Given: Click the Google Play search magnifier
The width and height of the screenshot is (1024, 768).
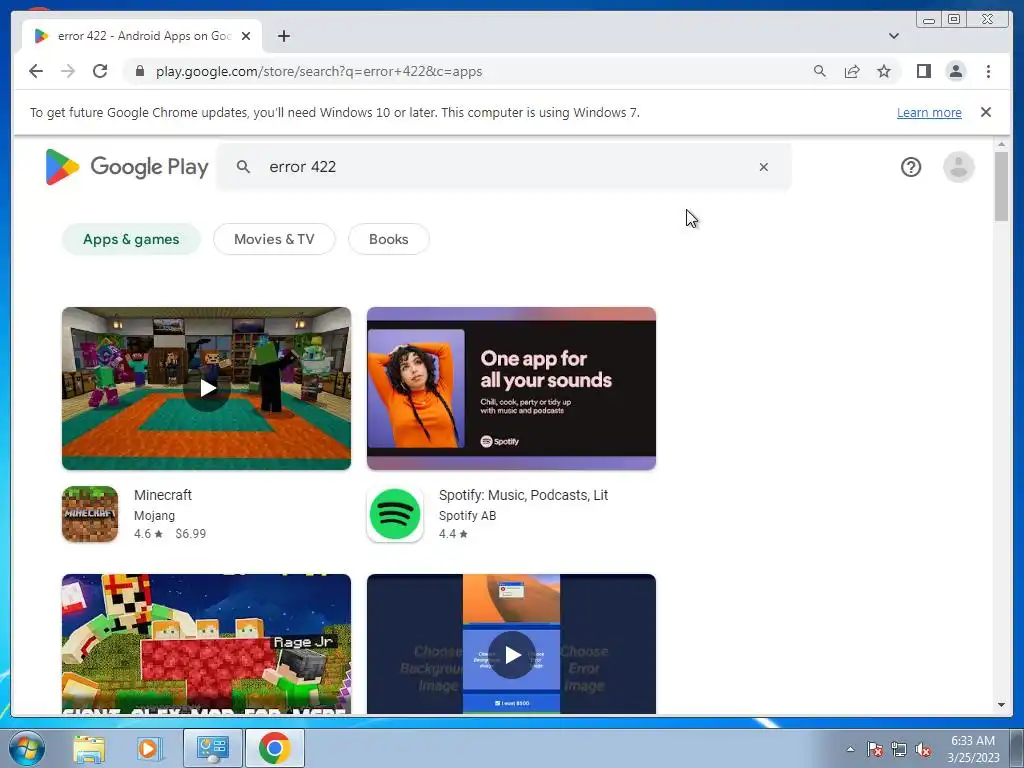Looking at the screenshot, I should click(x=243, y=167).
